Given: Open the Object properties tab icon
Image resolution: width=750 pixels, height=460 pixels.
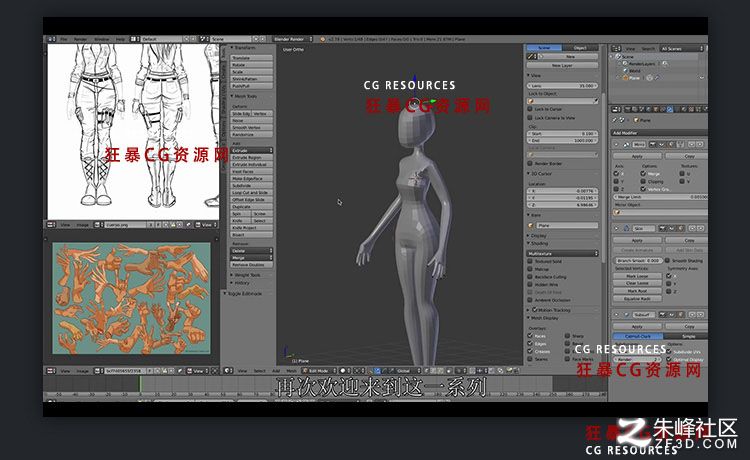Looking at the screenshot, I should tap(657, 110).
